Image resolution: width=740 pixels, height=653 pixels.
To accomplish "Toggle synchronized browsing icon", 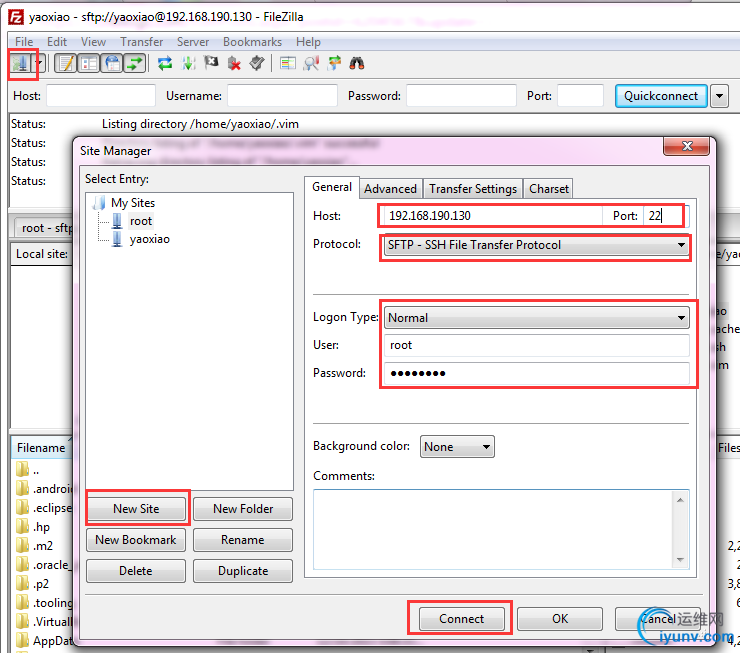I will 335,63.
